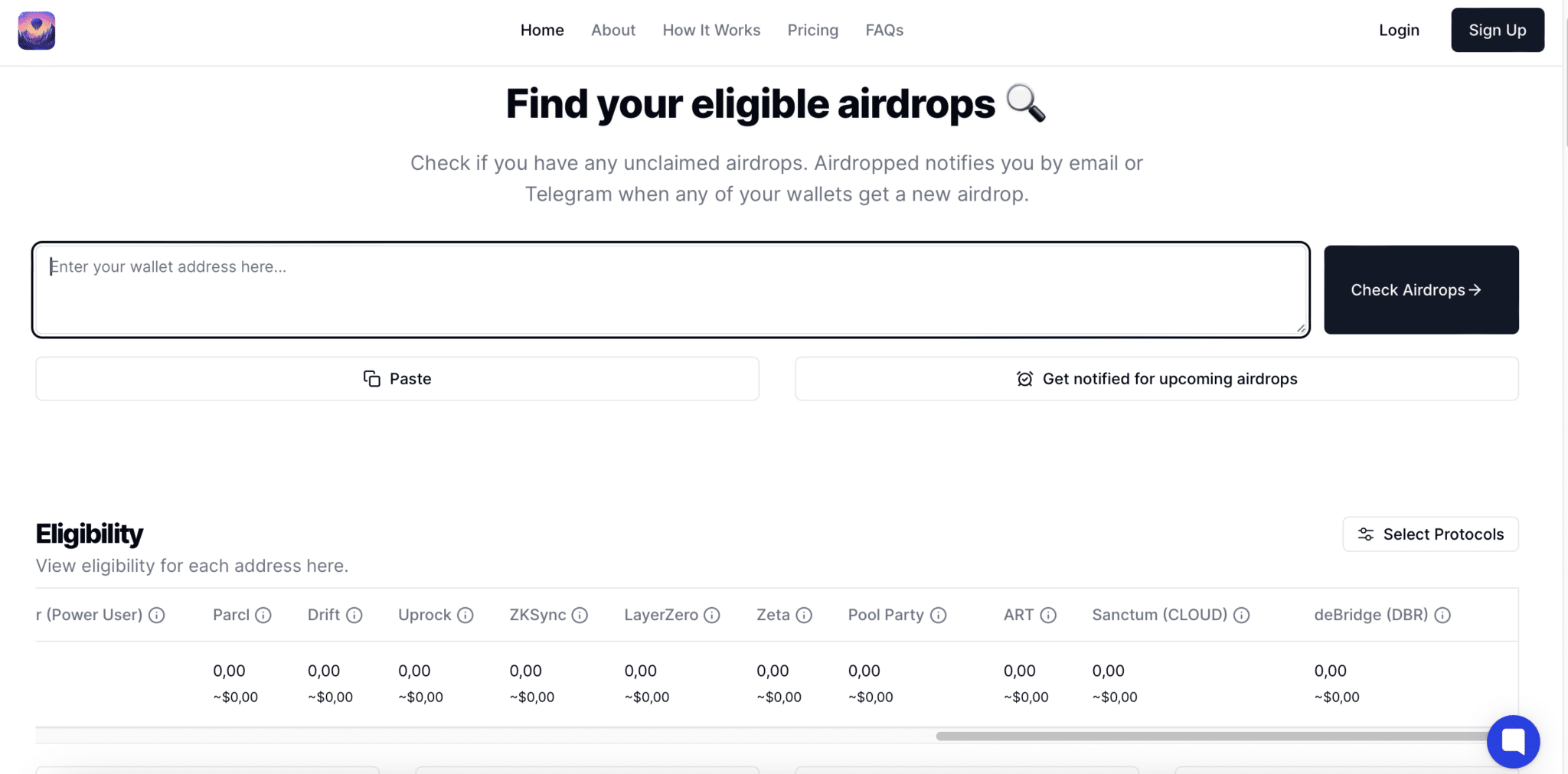
Task: Click Get notified for upcoming airdrops
Action: click(1156, 378)
